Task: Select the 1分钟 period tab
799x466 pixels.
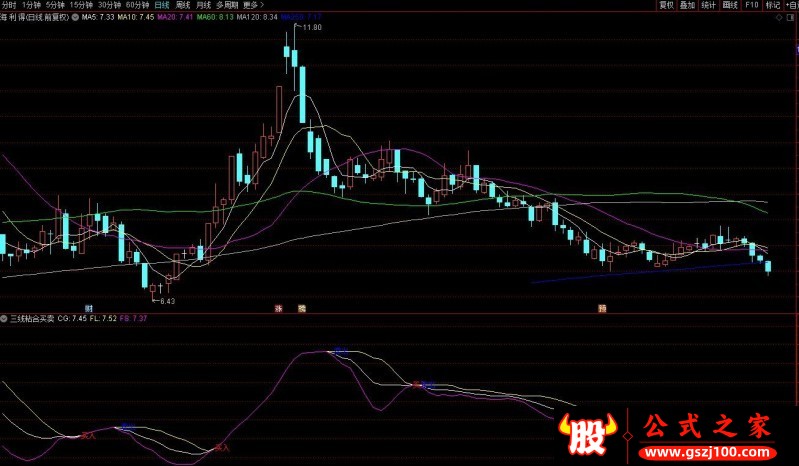Action: click(x=31, y=5)
